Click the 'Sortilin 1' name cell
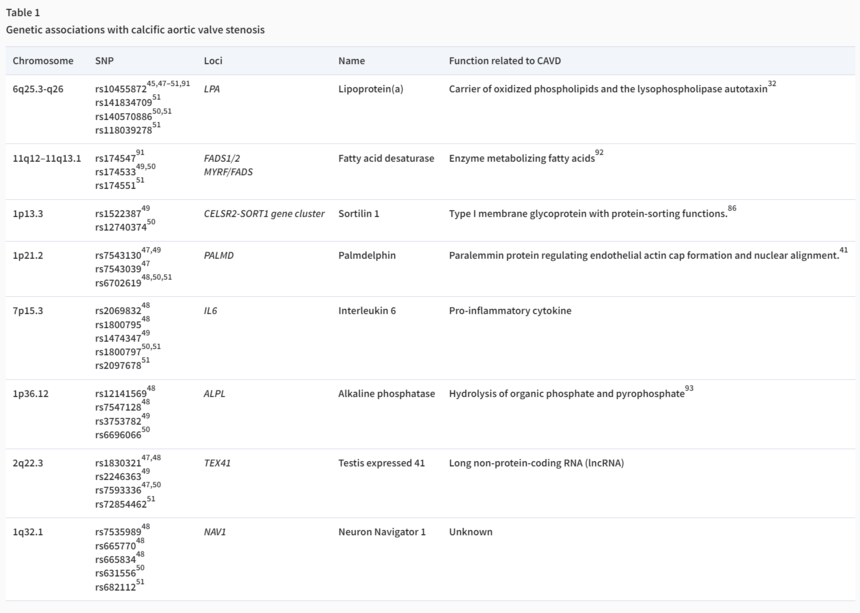Image resolution: width=860 pixels, height=613 pixels. point(359,214)
